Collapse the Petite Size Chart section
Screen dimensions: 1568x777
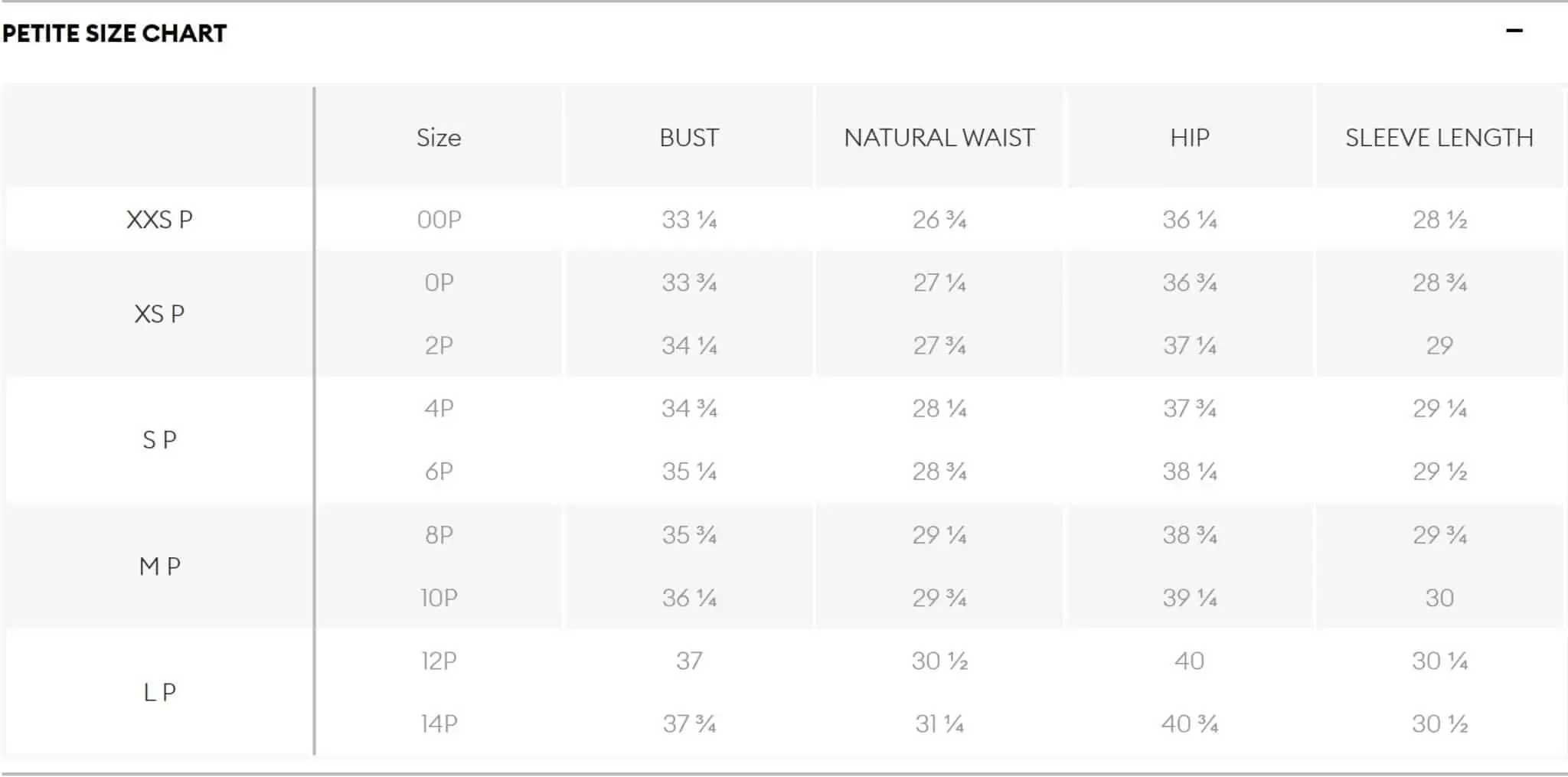(1514, 31)
